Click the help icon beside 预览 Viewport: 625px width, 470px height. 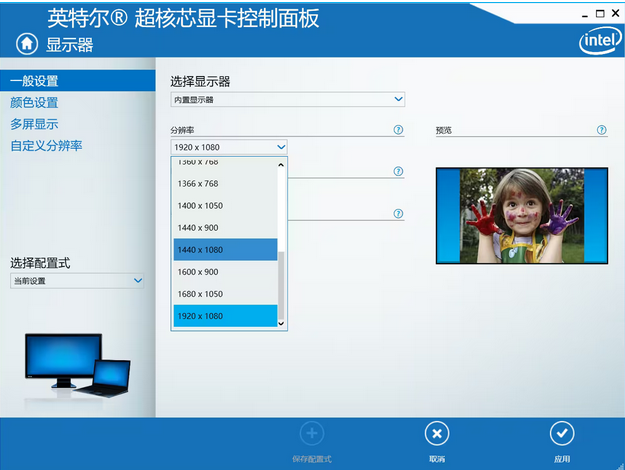pos(602,130)
